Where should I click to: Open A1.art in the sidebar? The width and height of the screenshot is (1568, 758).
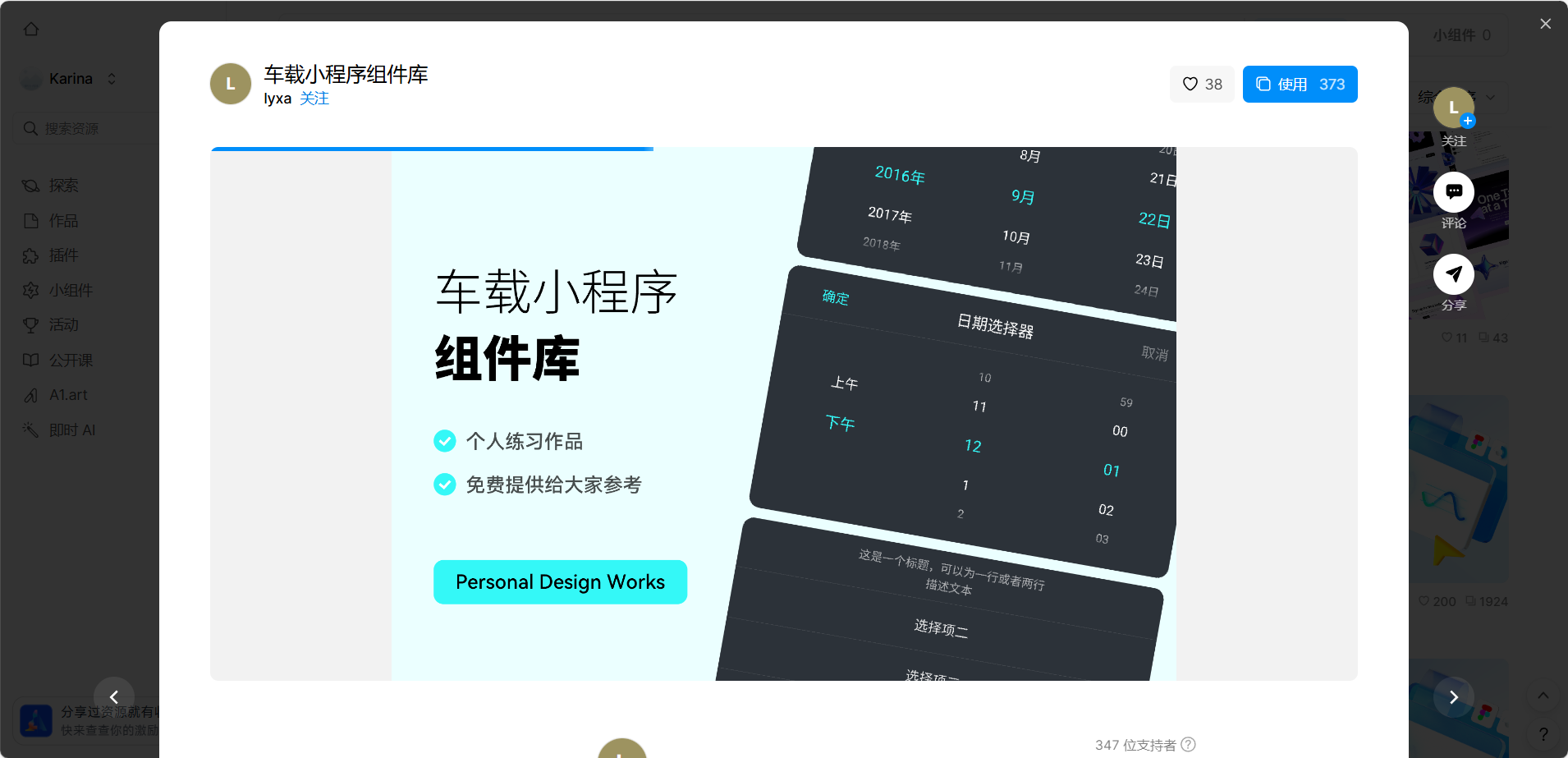click(67, 395)
